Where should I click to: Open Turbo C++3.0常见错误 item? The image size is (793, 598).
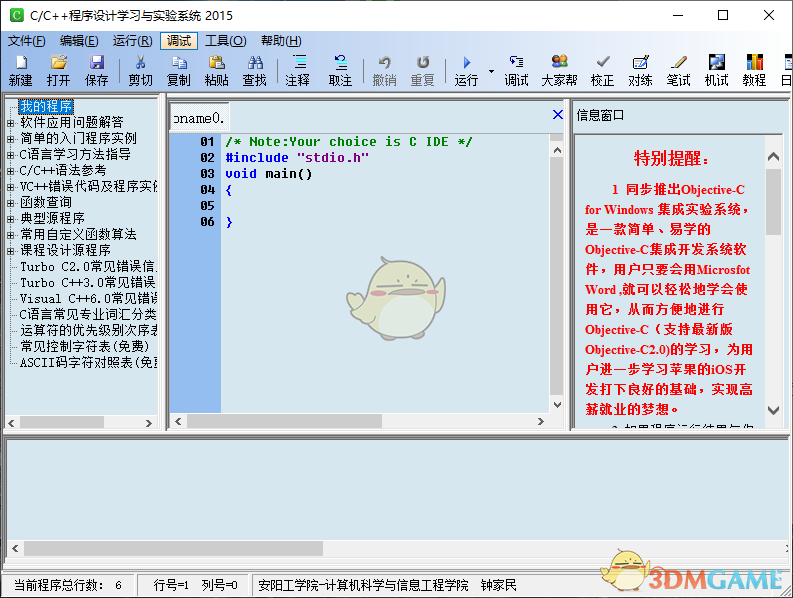pyautogui.click(x=88, y=282)
